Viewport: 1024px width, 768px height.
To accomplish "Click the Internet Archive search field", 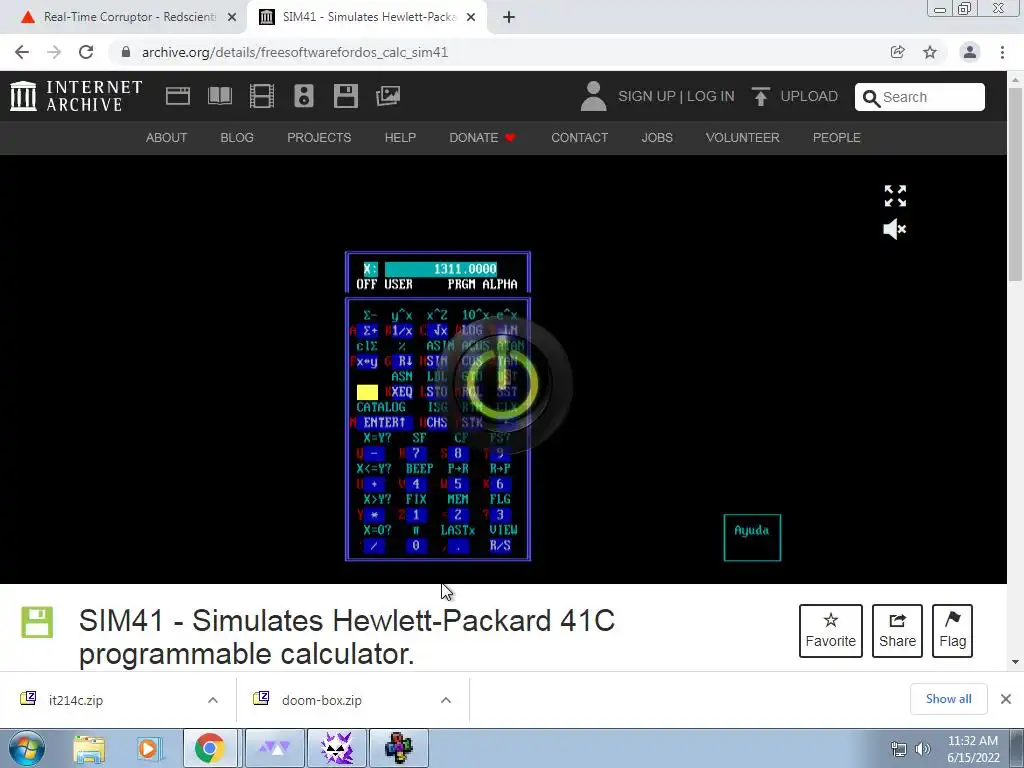I will (920, 97).
